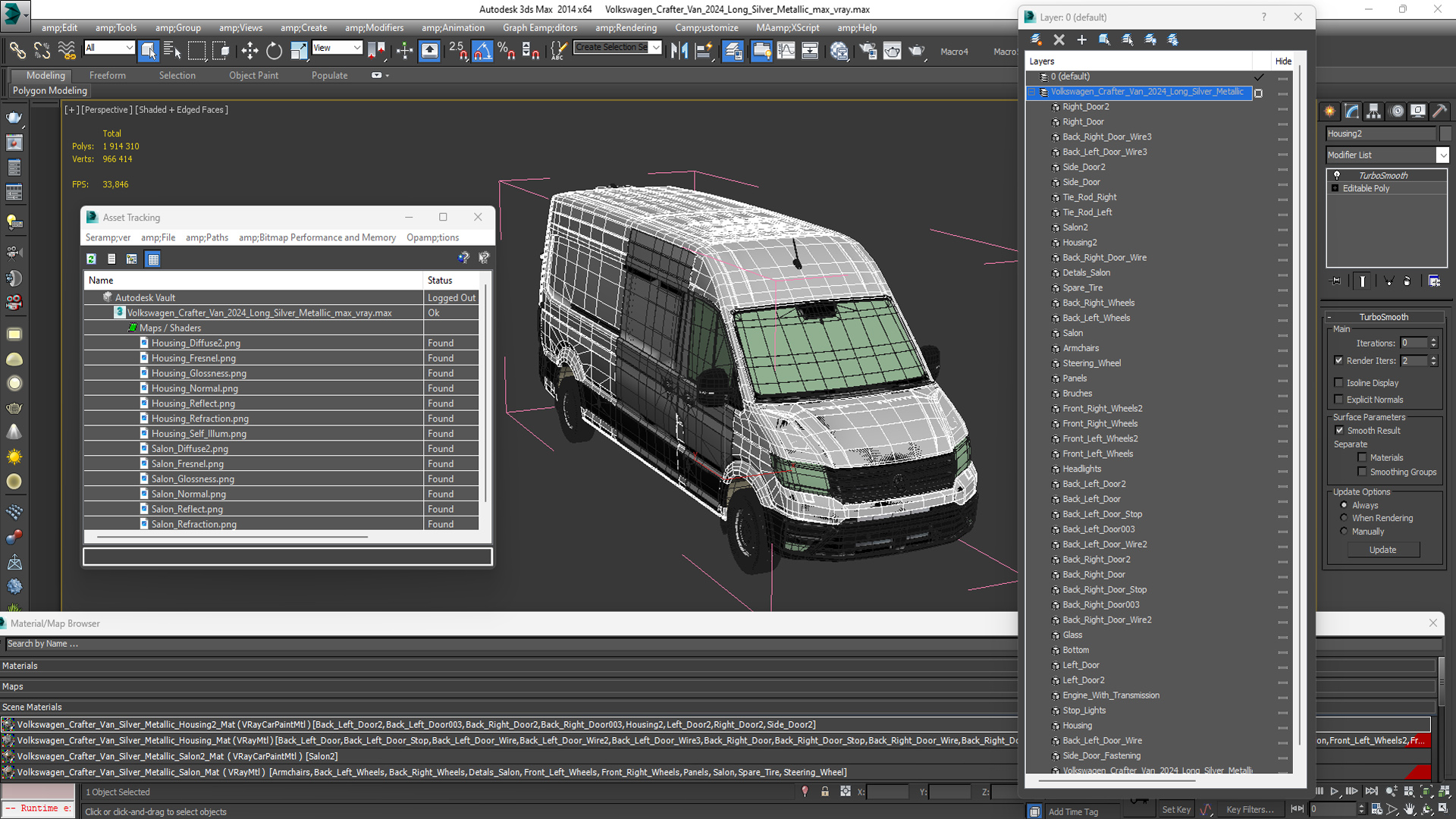Select Manually update option
This screenshot has height=819, width=1456.
[x=1344, y=532]
